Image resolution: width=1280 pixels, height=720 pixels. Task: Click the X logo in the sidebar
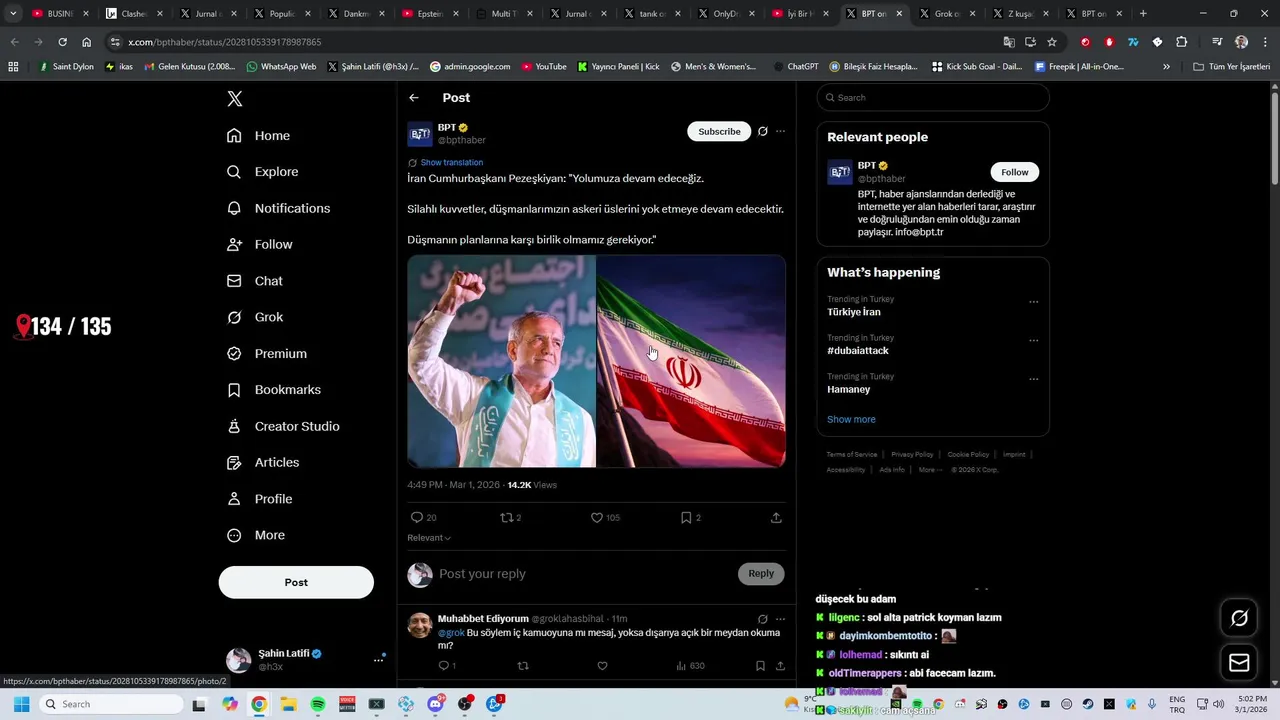click(x=234, y=99)
